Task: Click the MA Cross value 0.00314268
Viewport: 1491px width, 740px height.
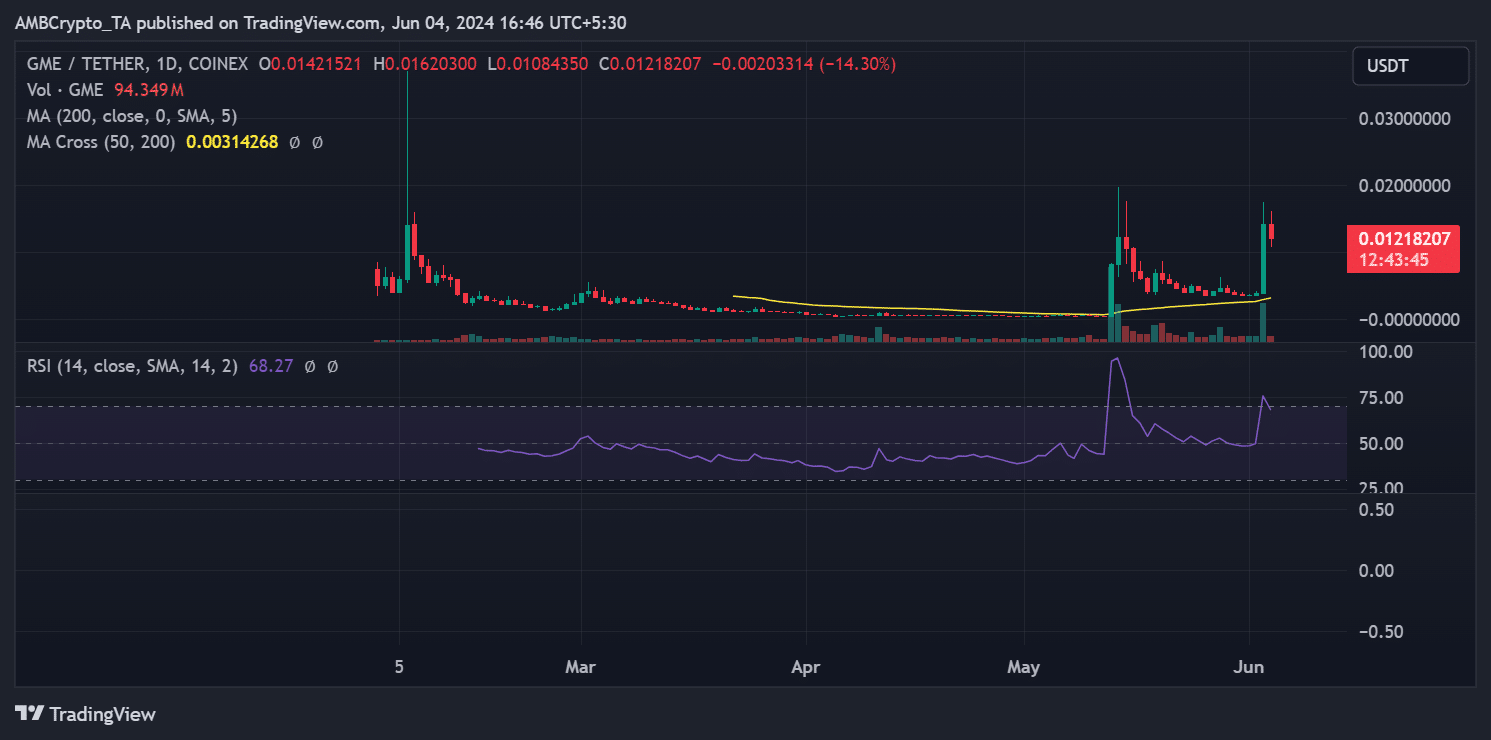Action: click(x=232, y=142)
